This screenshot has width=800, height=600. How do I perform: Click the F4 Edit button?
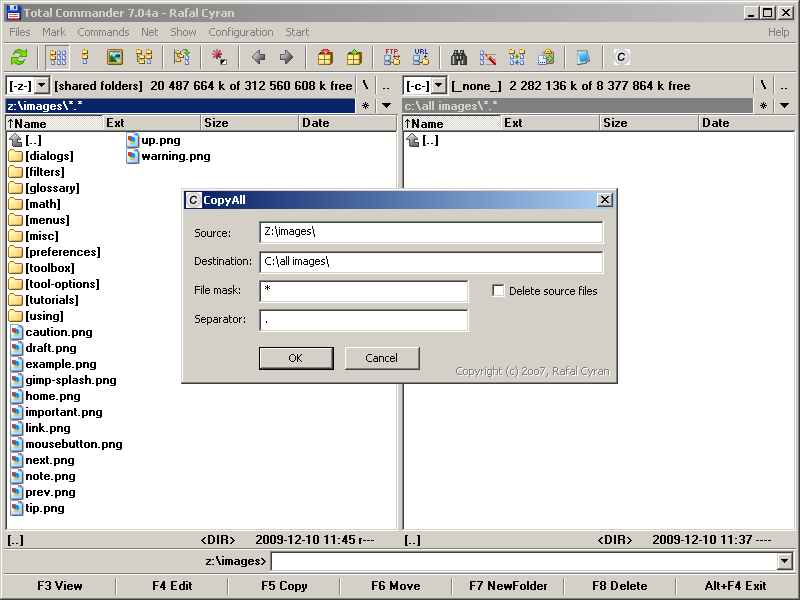172,586
